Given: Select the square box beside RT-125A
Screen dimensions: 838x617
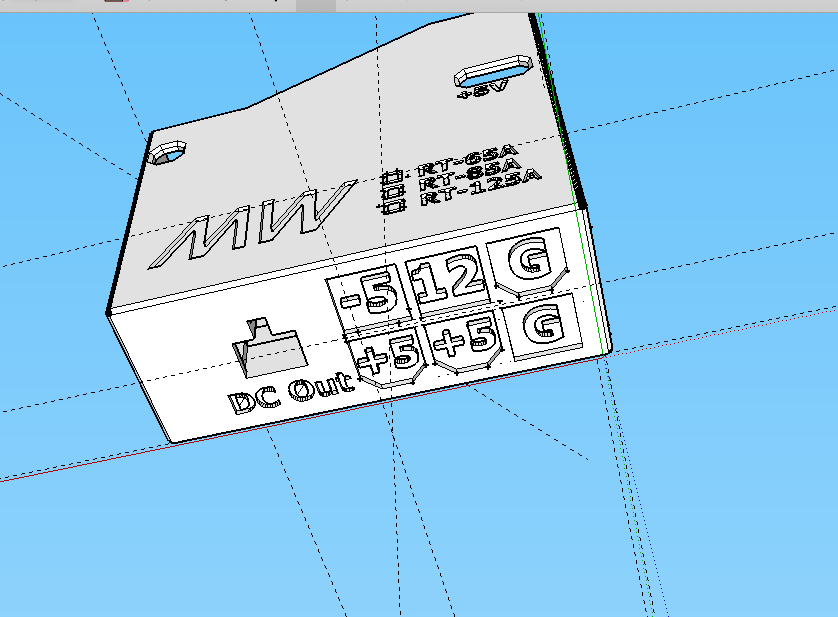Looking at the screenshot, I should [x=393, y=205].
